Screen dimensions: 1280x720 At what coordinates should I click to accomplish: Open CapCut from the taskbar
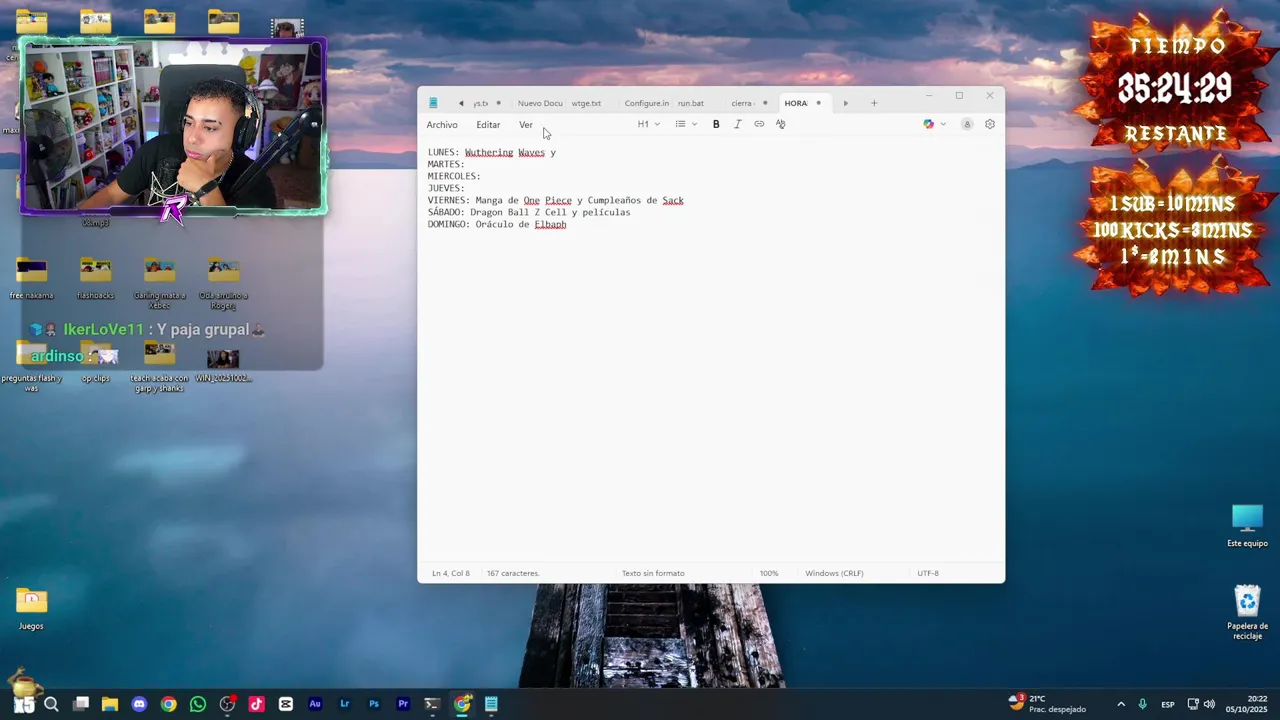[286, 704]
